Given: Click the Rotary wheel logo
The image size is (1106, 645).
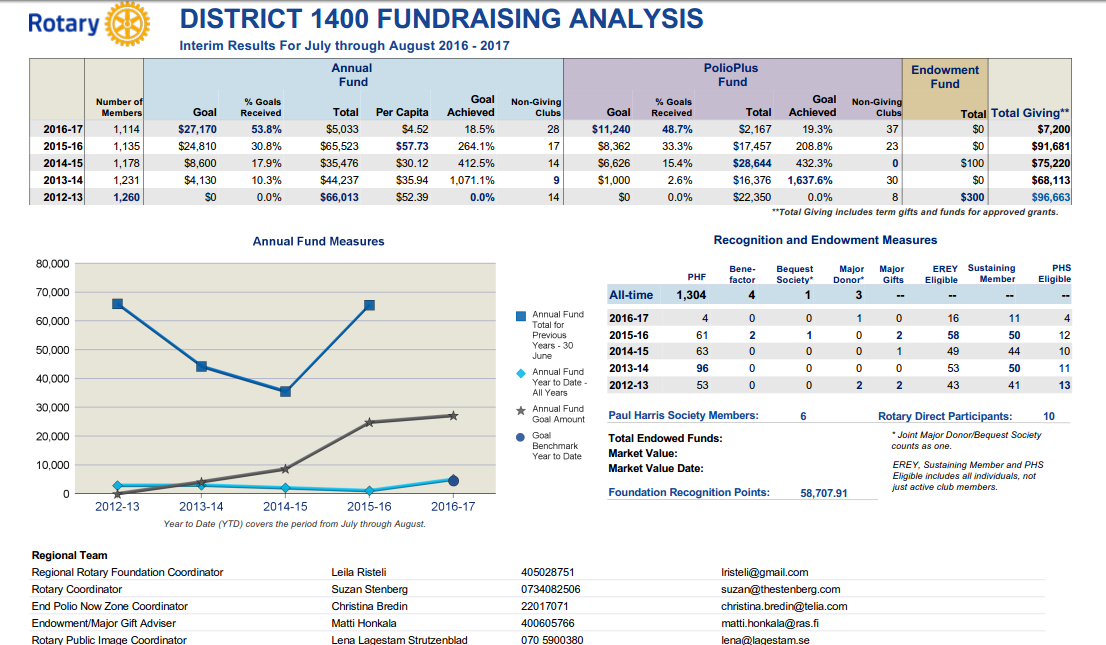Looking at the screenshot, I should 128,25.
